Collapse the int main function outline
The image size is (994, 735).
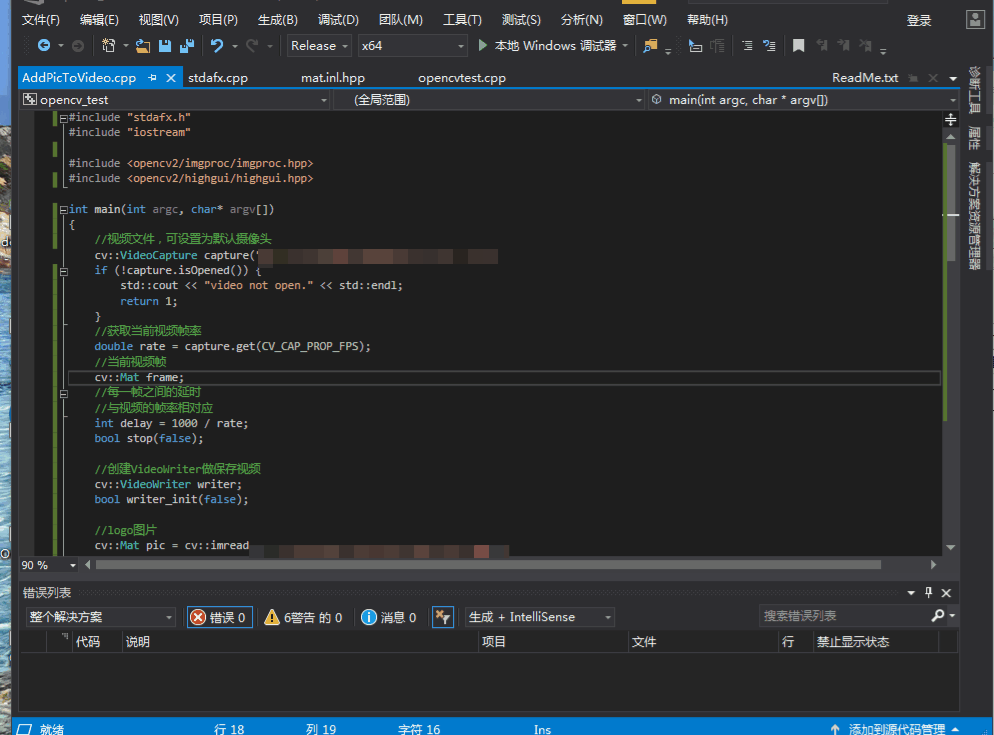click(x=63, y=209)
